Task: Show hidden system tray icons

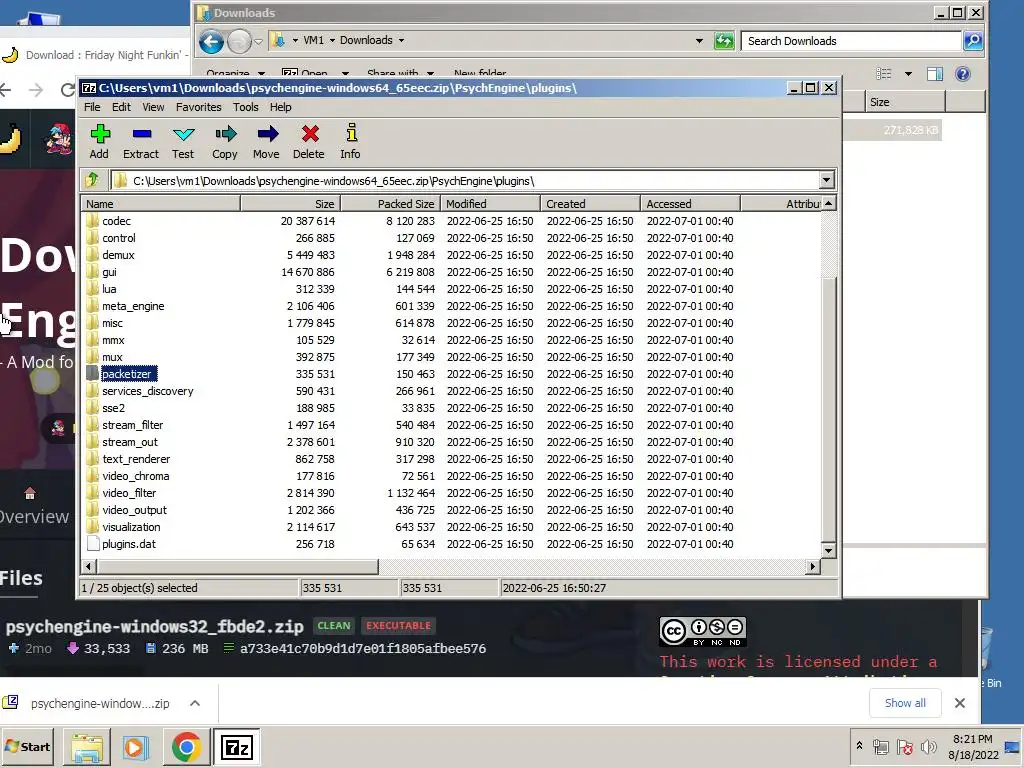Action: click(x=859, y=745)
